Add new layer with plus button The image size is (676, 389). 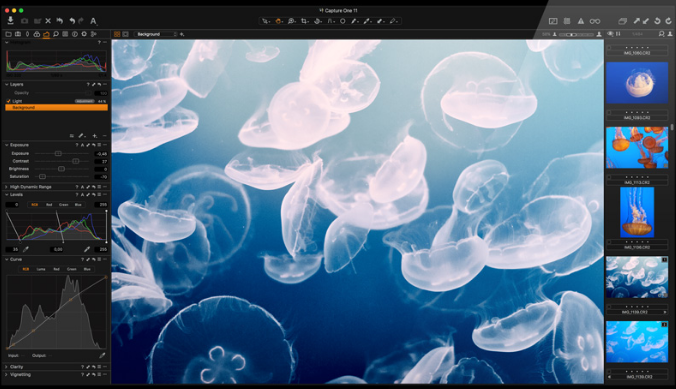tap(94, 135)
